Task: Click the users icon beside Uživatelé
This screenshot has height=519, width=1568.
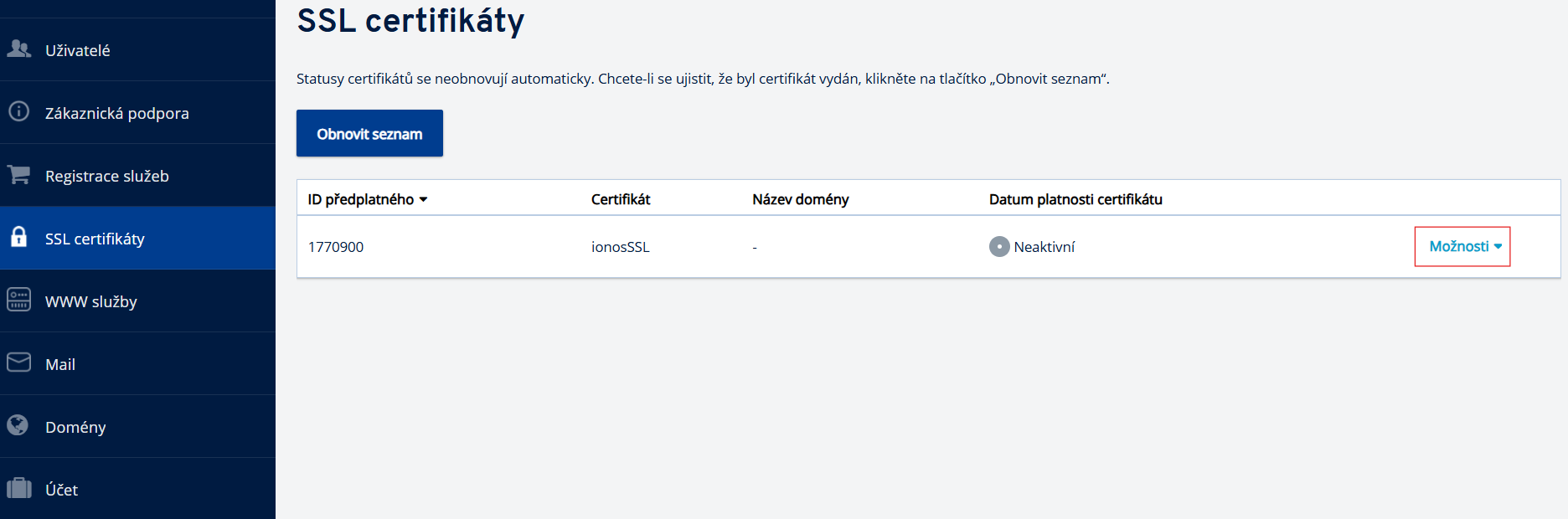Action: pyautogui.click(x=18, y=49)
